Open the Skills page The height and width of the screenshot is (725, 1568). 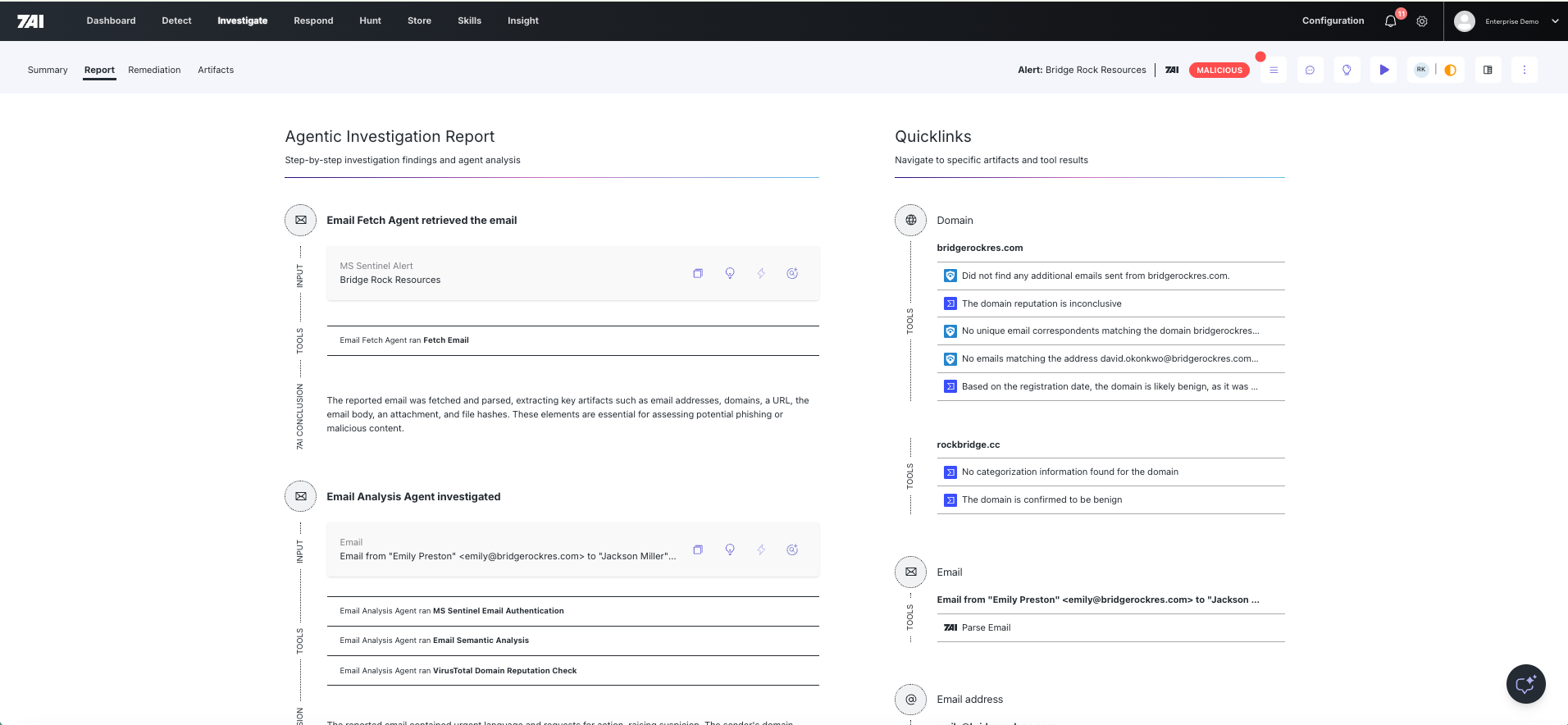469,21
